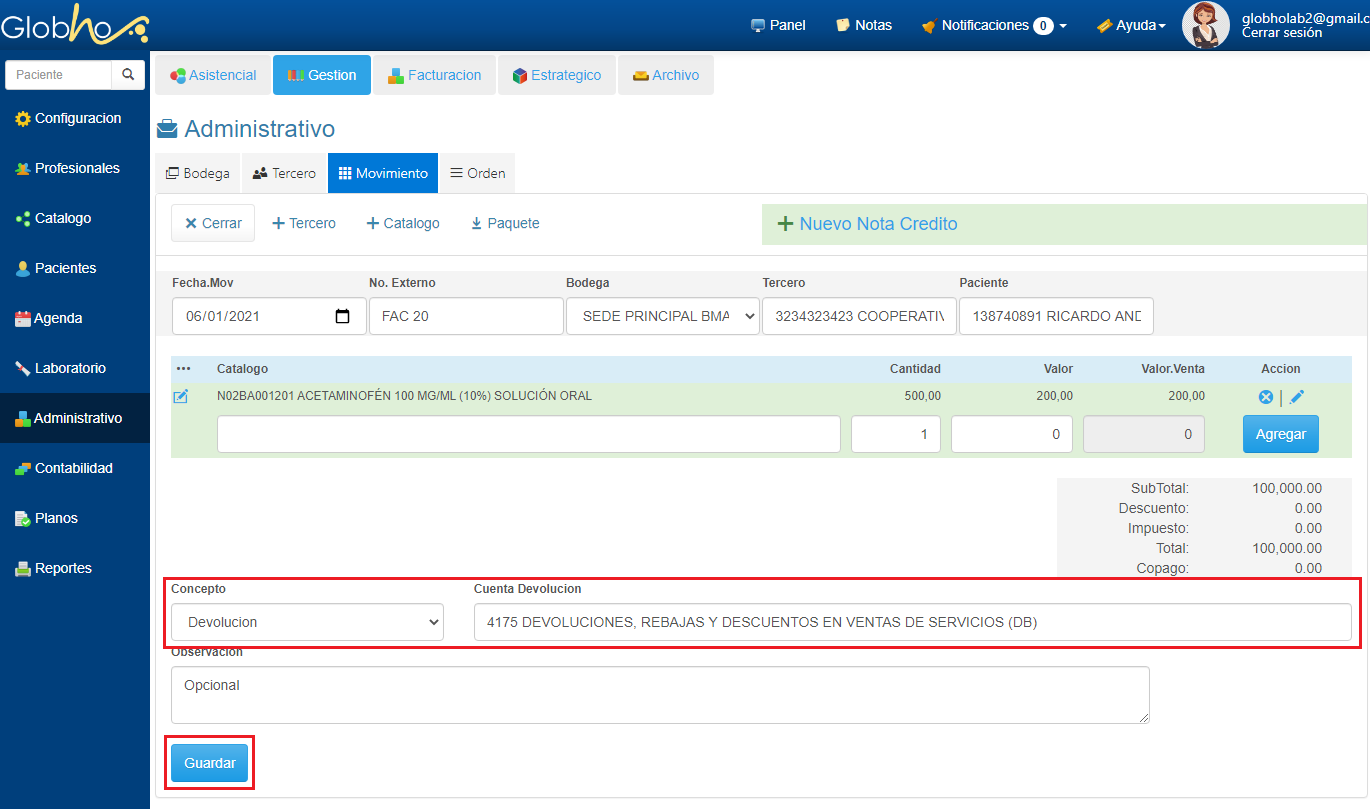Open the three-dots column options header
The width and height of the screenshot is (1370, 809).
[183, 369]
